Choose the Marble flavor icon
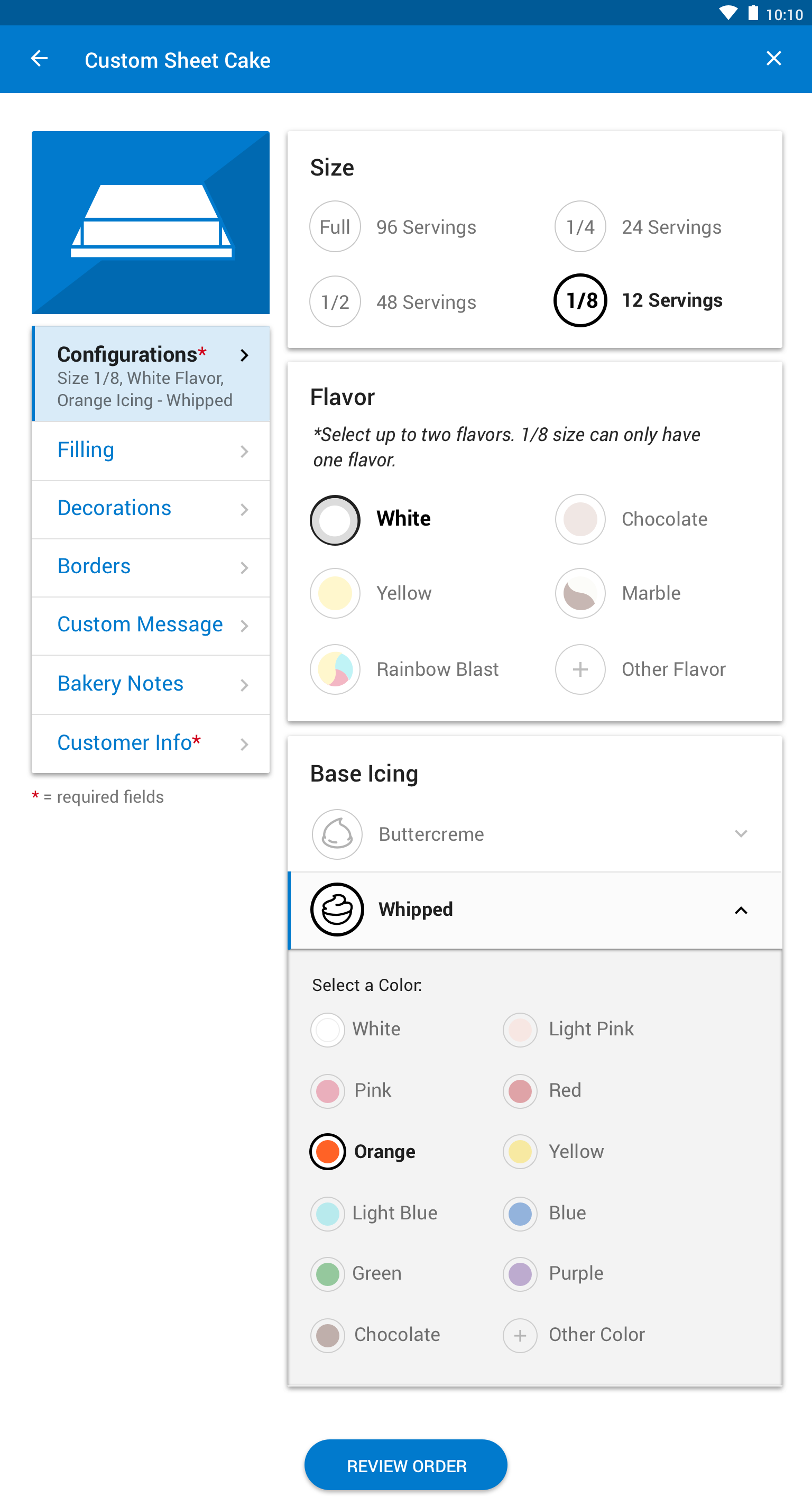This screenshot has height=1506, width=812. pyautogui.click(x=580, y=593)
